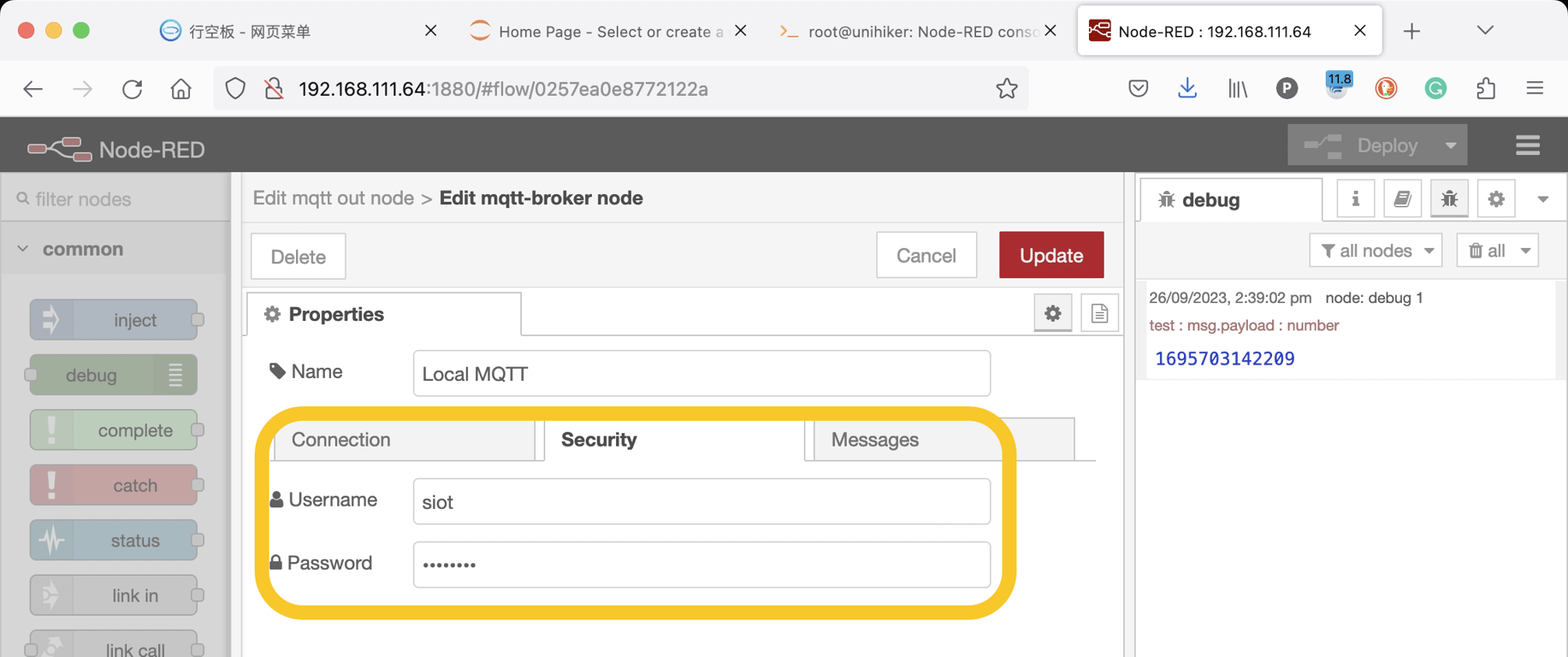Close the Node-RED browser tab

1360,31
